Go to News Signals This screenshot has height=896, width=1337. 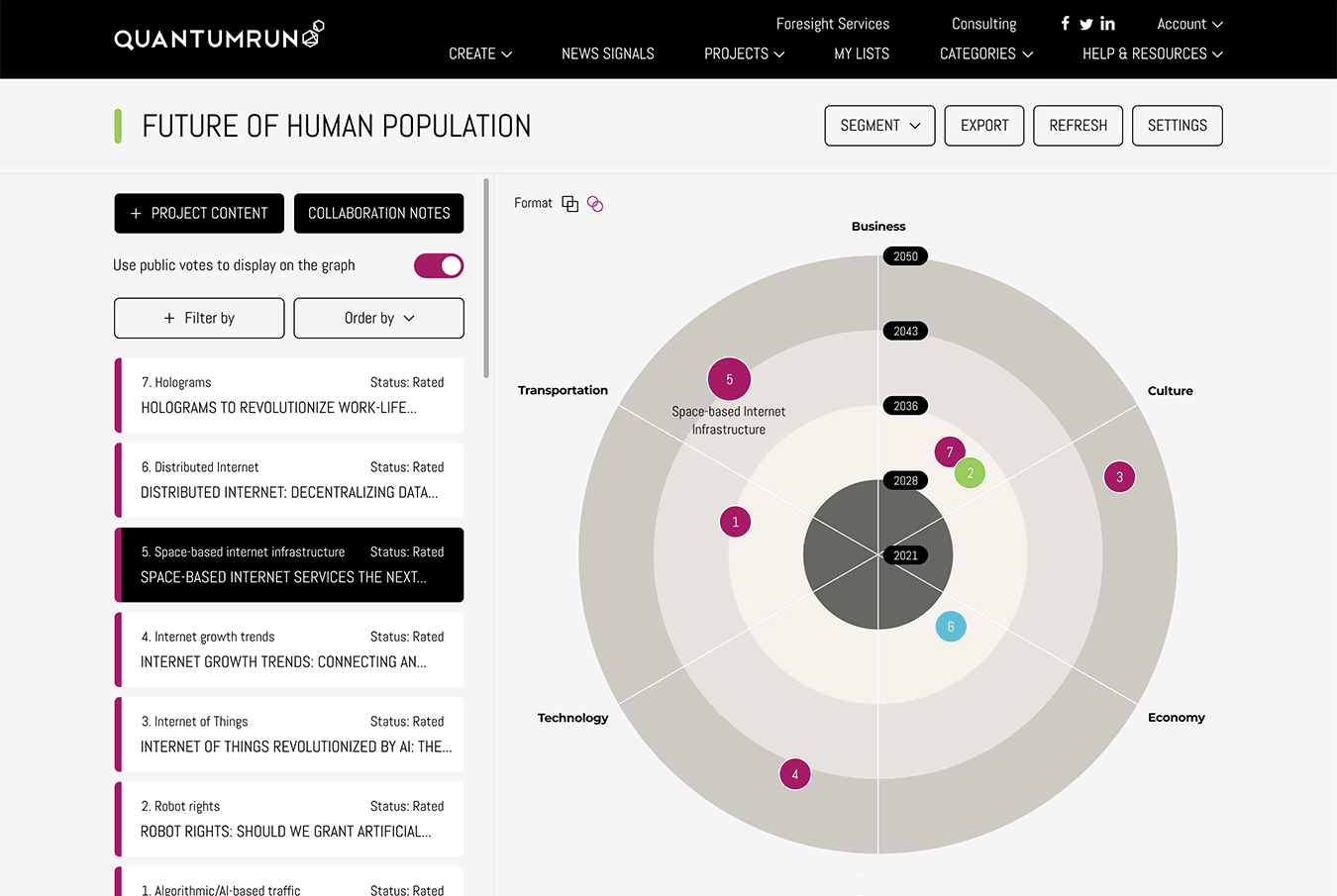(608, 53)
